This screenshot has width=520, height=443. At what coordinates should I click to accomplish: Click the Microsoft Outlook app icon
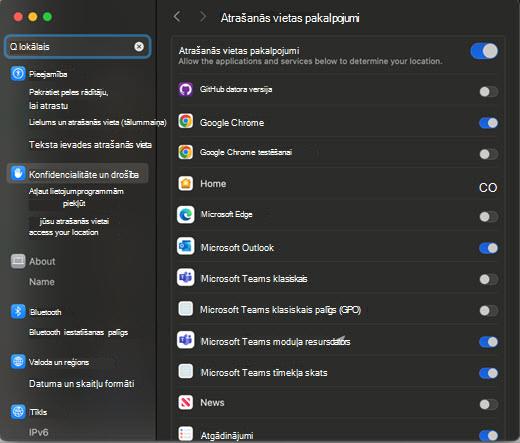pos(185,246)
